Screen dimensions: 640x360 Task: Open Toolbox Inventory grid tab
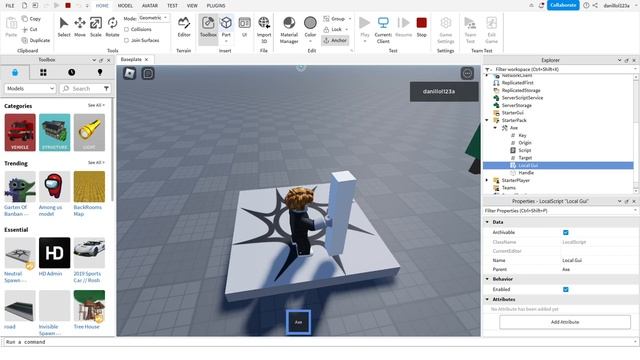click(x=43, y=72)
